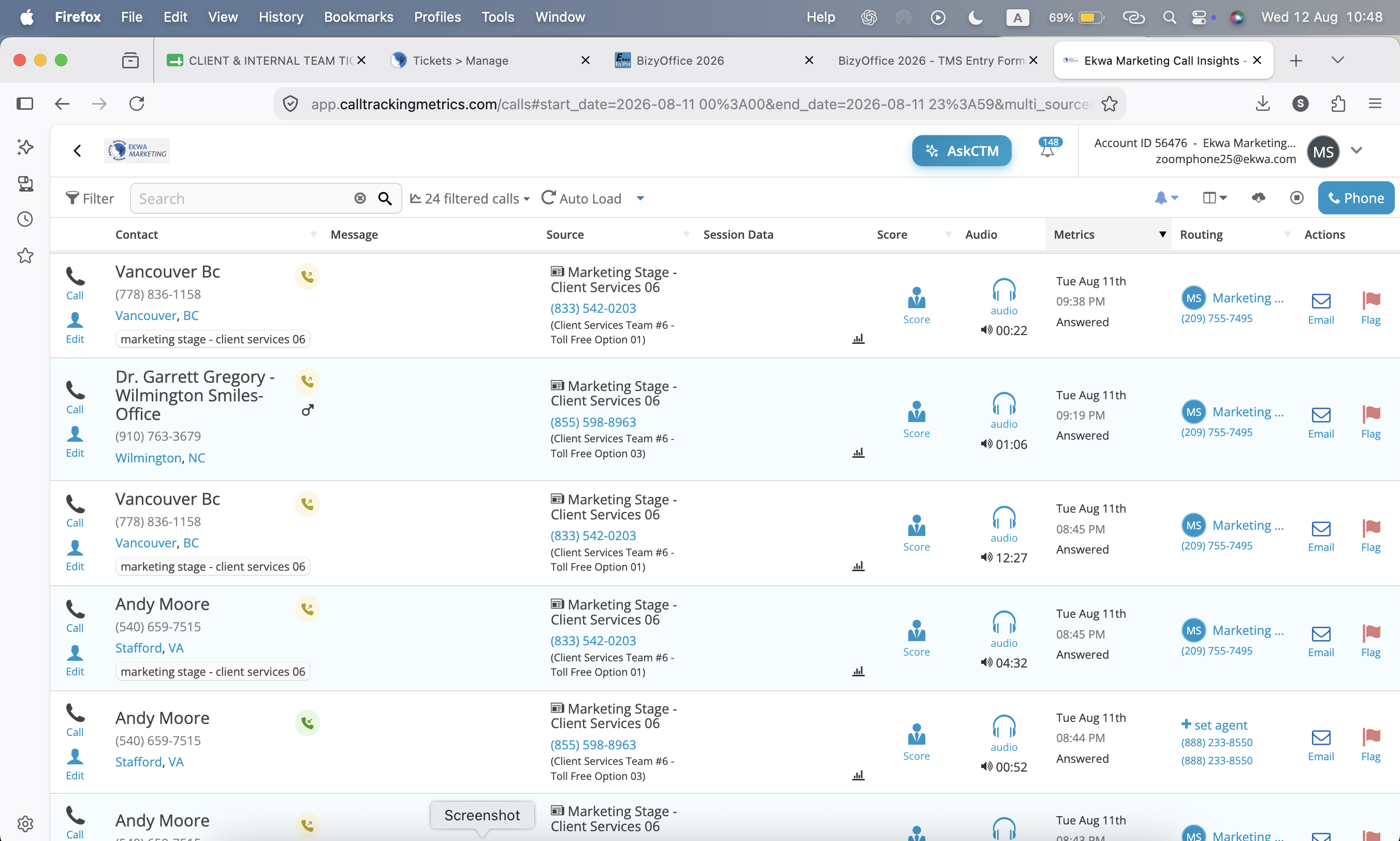Expand the account menu chevron
Image resolution: width=1400 pixels, height=841 pixels.
tap(1356, 151)
